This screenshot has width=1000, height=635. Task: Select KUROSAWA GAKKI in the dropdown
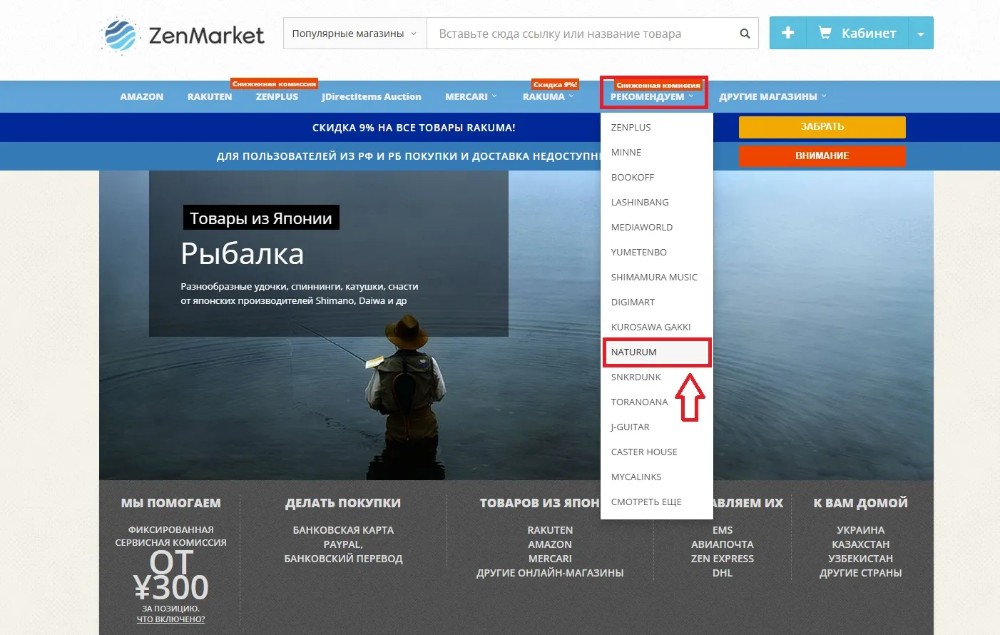[656, 327]
